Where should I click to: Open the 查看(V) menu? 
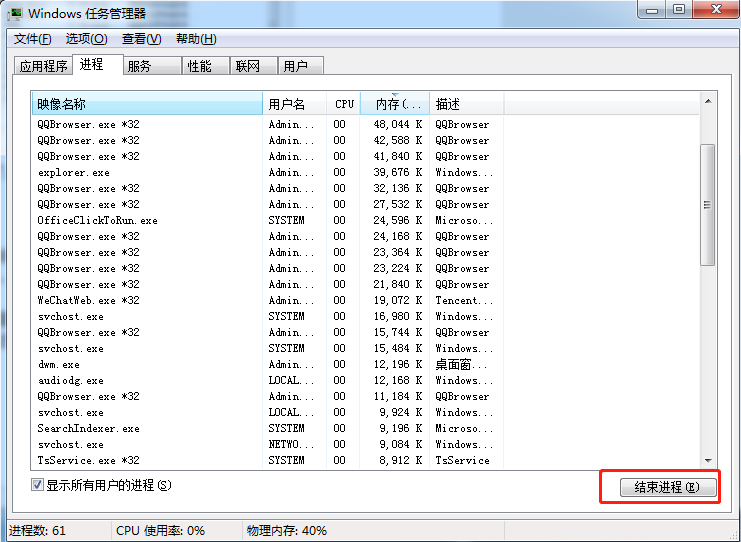pyautogui.click(x=142, y=39)
